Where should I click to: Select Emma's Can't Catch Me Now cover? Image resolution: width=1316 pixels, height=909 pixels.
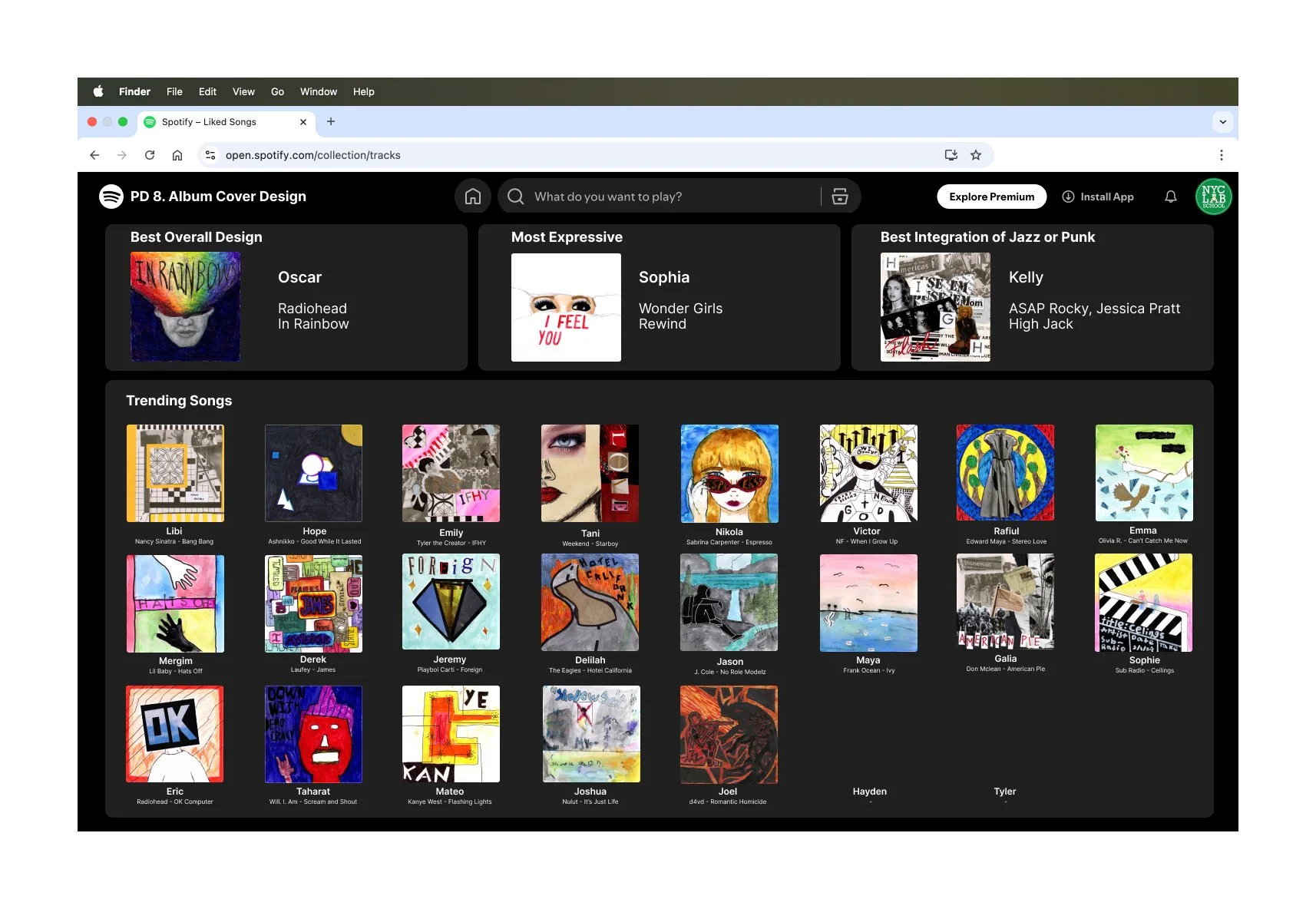pyautogui.click(x=1144, y=473)
